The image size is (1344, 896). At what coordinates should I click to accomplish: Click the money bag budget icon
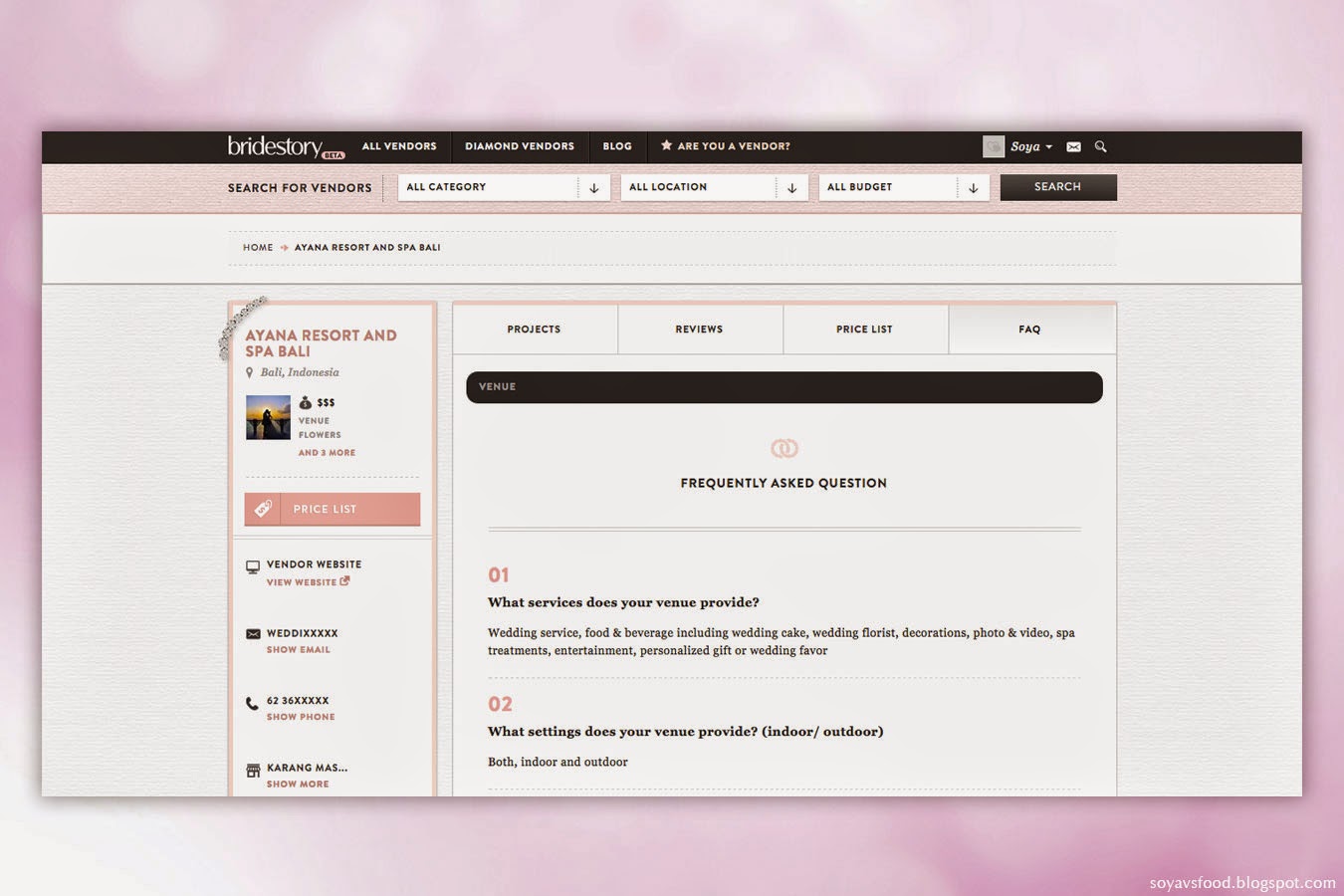click(306, 402)
